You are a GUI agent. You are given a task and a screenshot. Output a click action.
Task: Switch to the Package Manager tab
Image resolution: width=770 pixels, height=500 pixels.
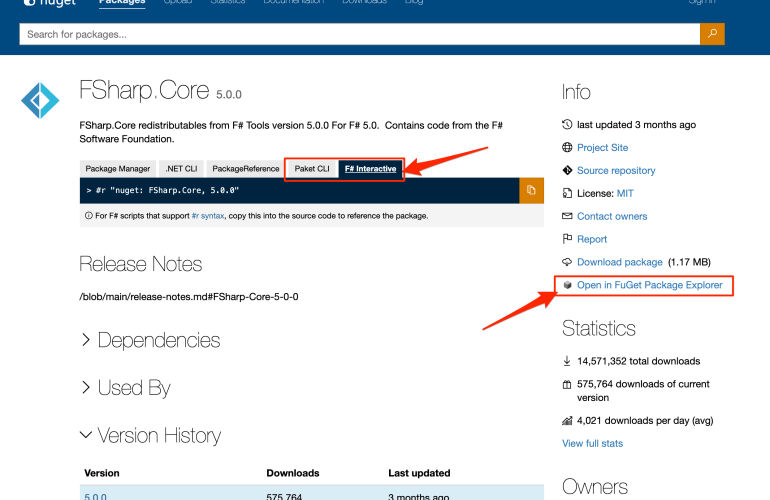[x=118, y=169]
